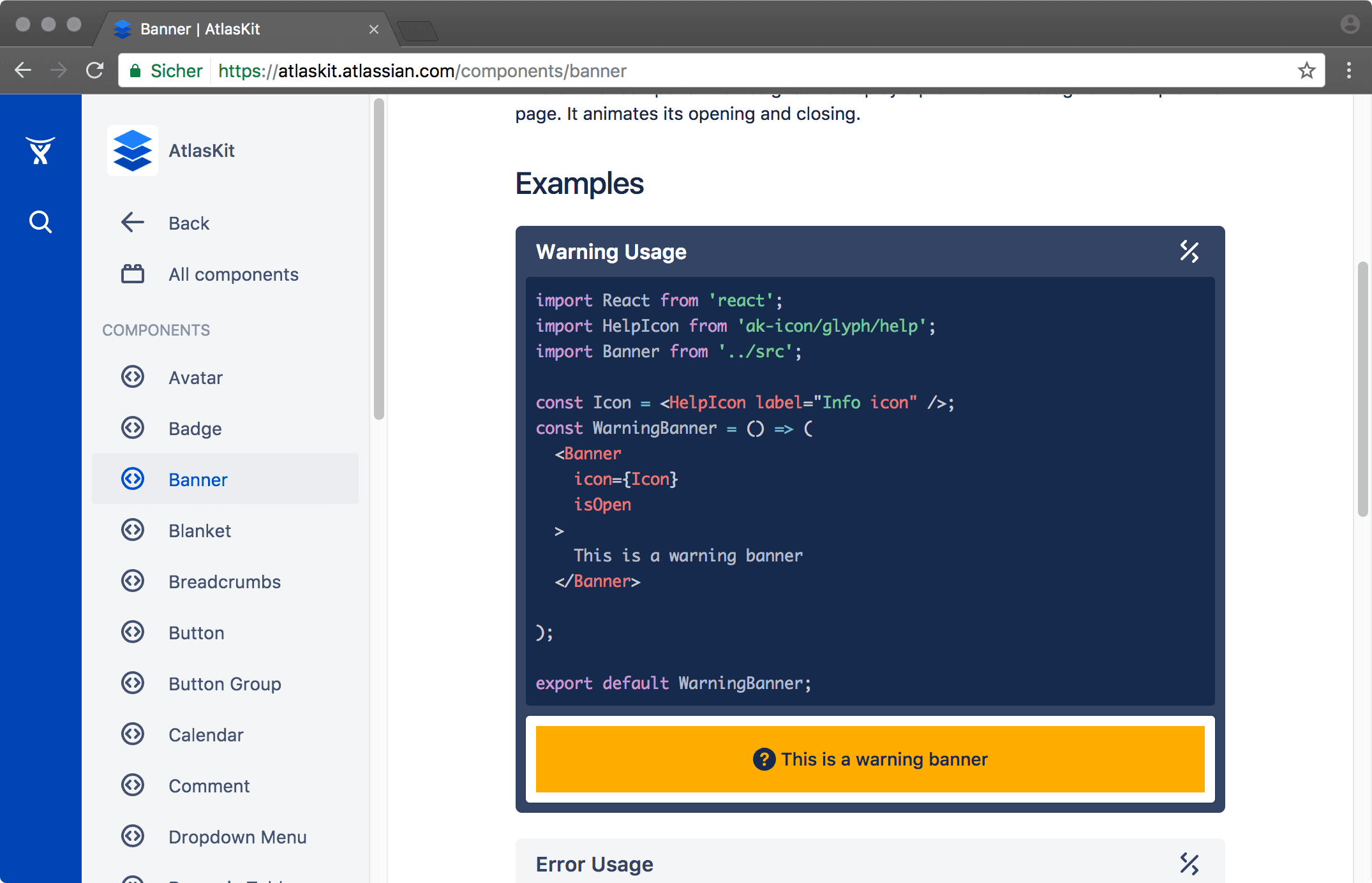Navigate Back using the back arrow
This screenshot has height=883, width=1372.
(133, 223)
